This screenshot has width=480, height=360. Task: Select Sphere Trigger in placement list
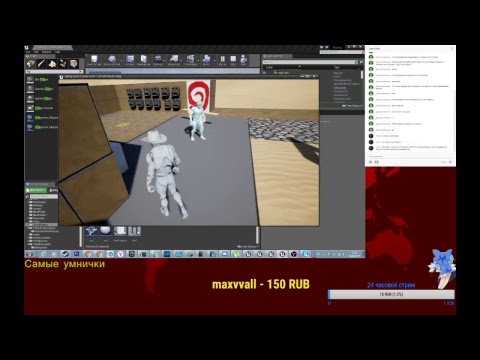42,98
